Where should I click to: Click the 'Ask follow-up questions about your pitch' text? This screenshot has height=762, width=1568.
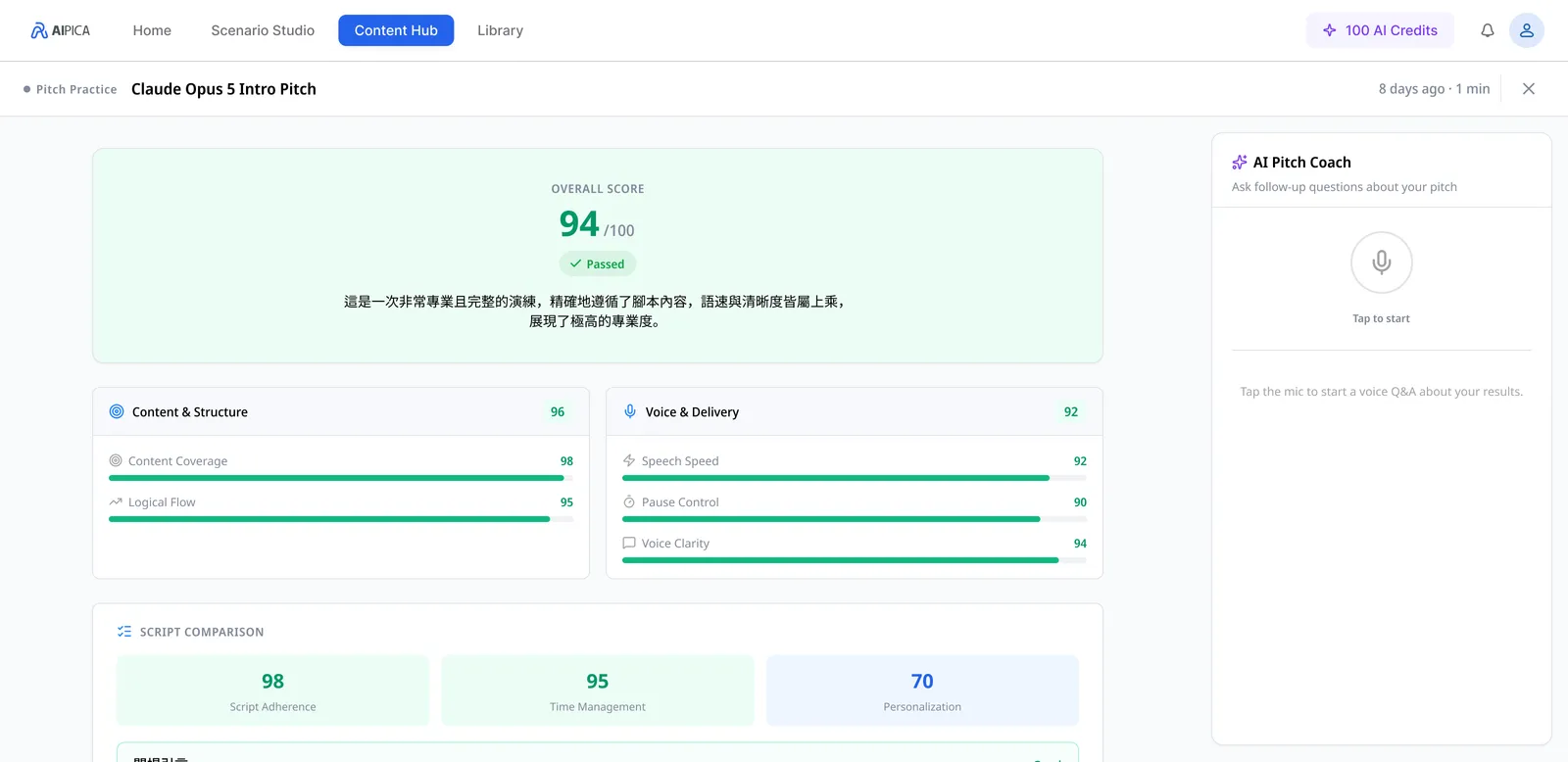coord(1345,187)
